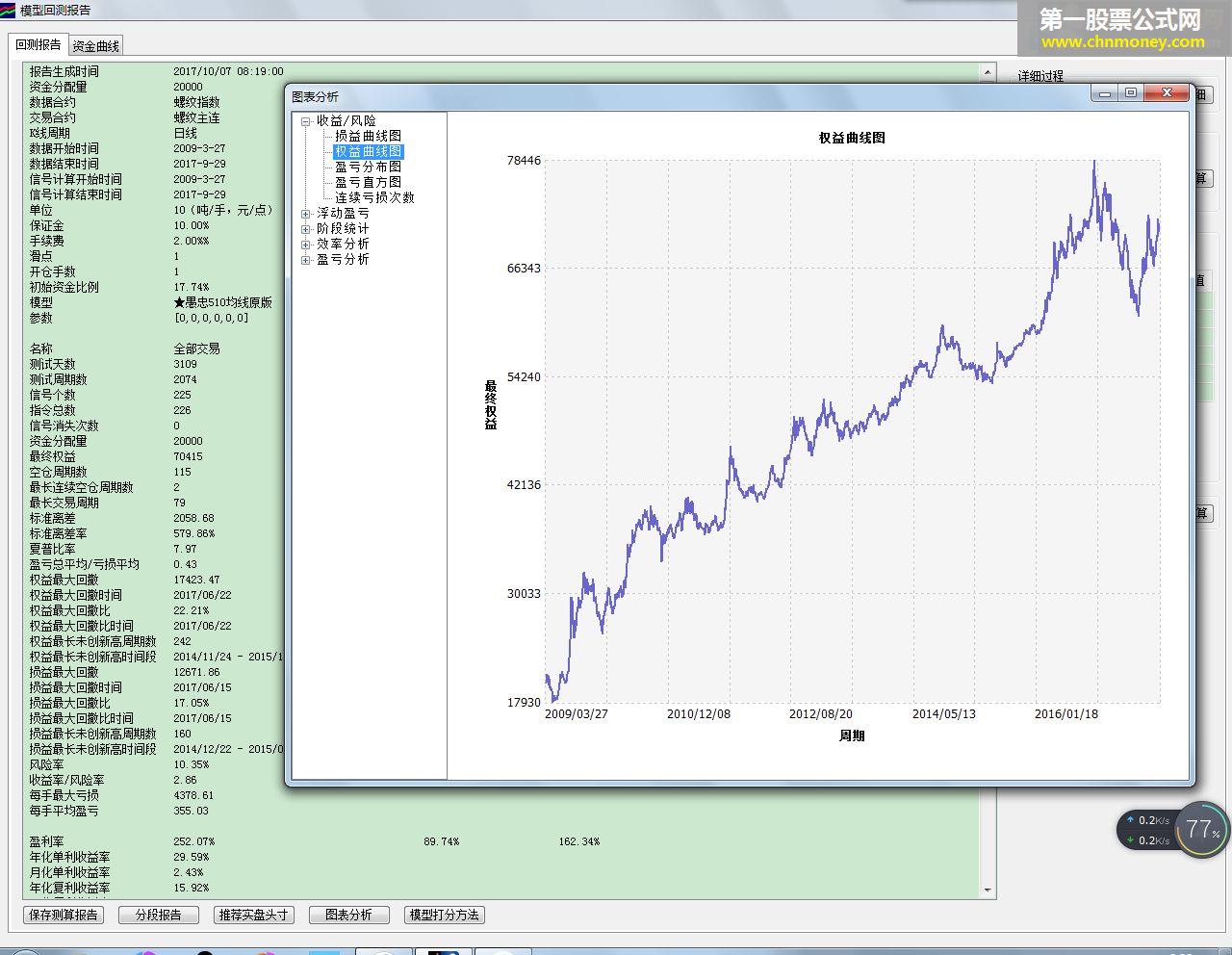Click the 收益/风险 tree label

tap(346, 120)
